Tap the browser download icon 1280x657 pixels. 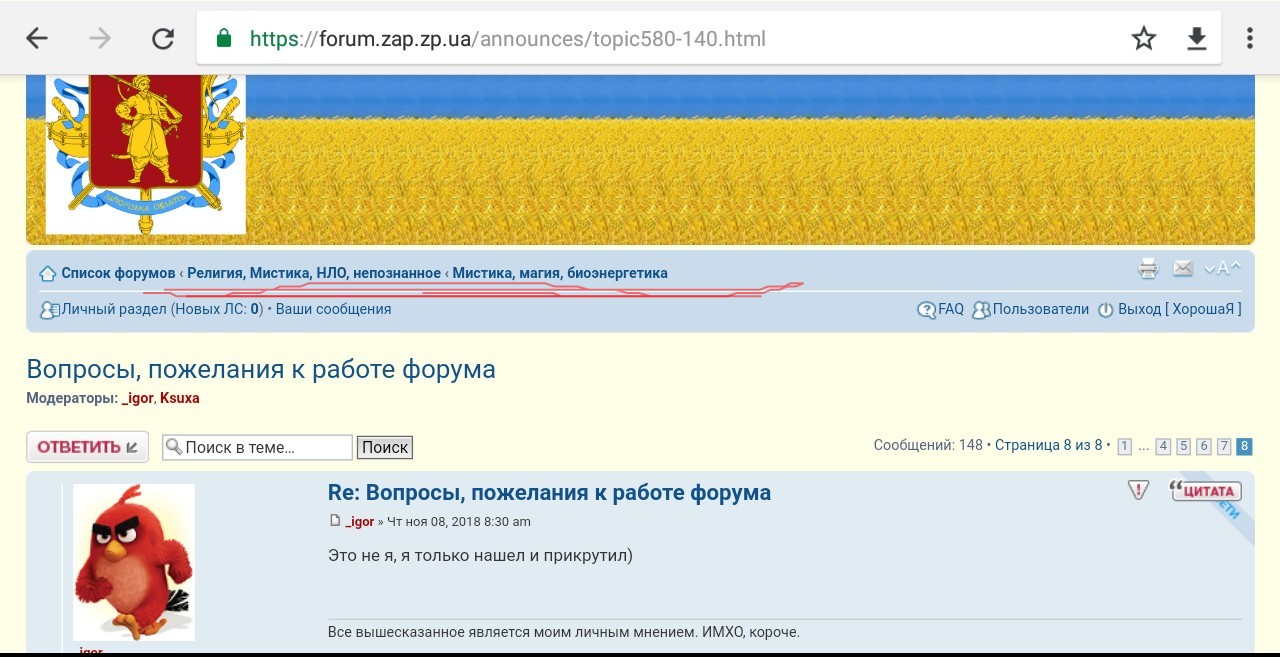[1196, 39]
